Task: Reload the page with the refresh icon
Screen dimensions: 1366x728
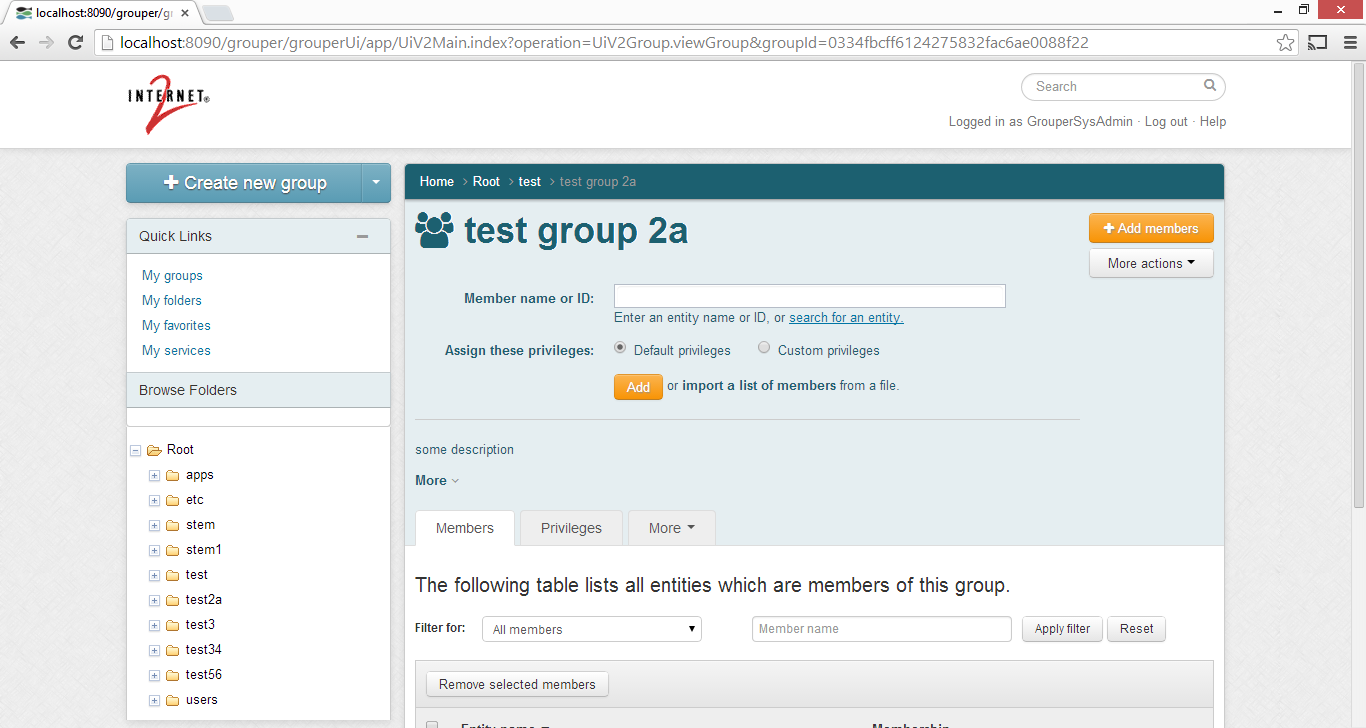Action: 75,42
